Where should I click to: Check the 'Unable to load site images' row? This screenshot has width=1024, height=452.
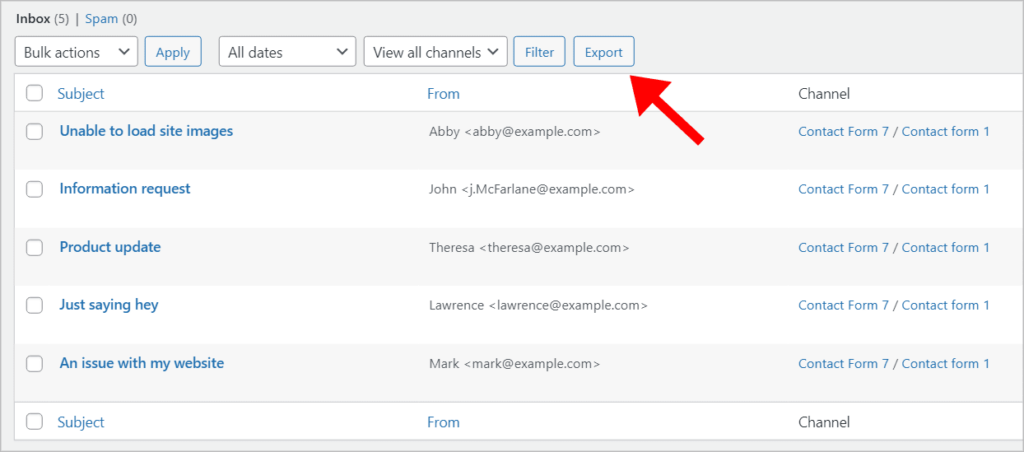[x=34, y=131]
